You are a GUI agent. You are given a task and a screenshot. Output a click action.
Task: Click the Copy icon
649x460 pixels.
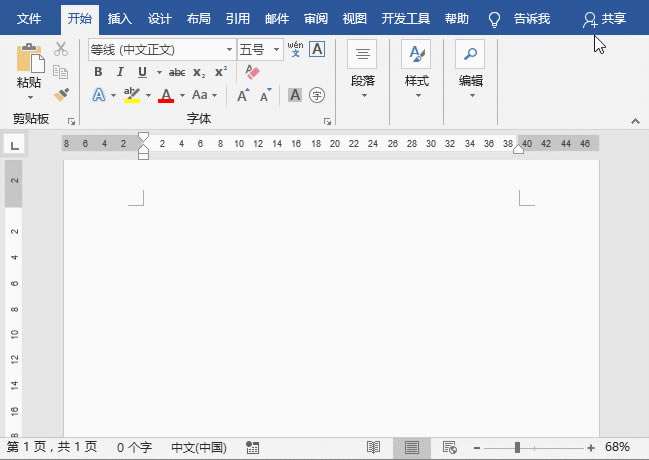60,72
